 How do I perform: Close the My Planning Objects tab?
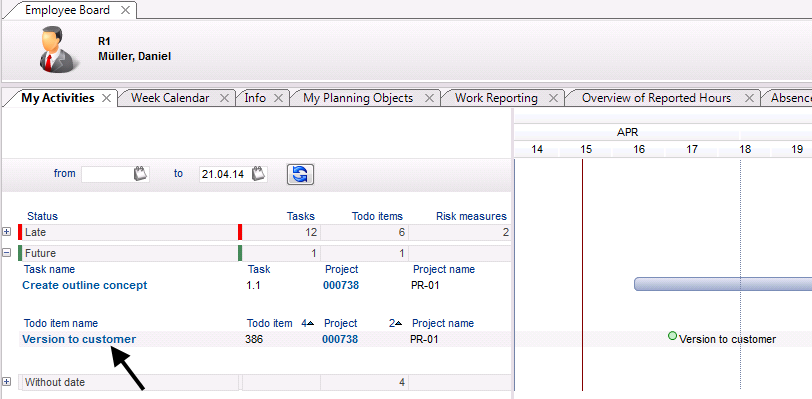pos(429,98)
